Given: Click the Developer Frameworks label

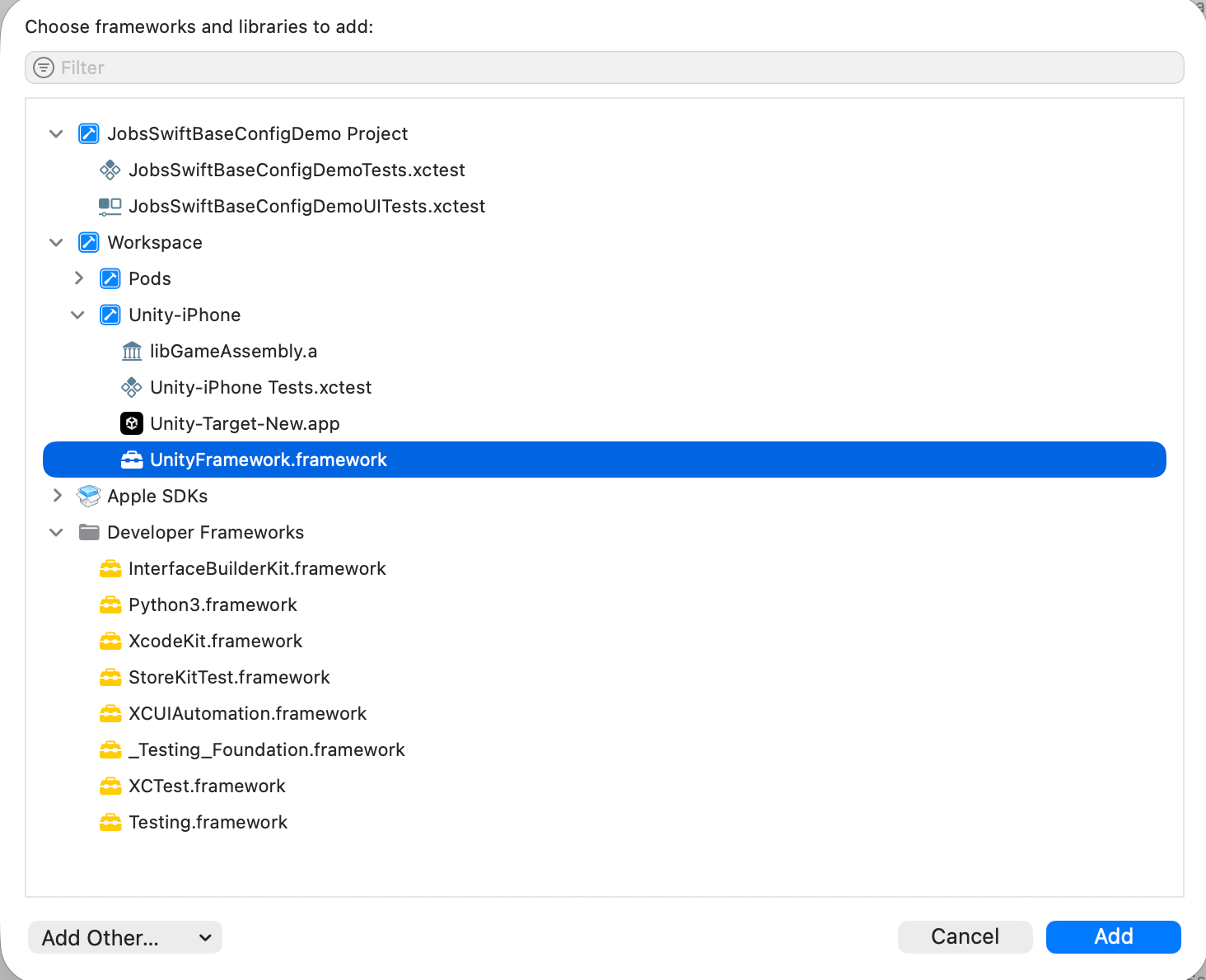Looking at the screenshot, I should (x=206, y=532).
